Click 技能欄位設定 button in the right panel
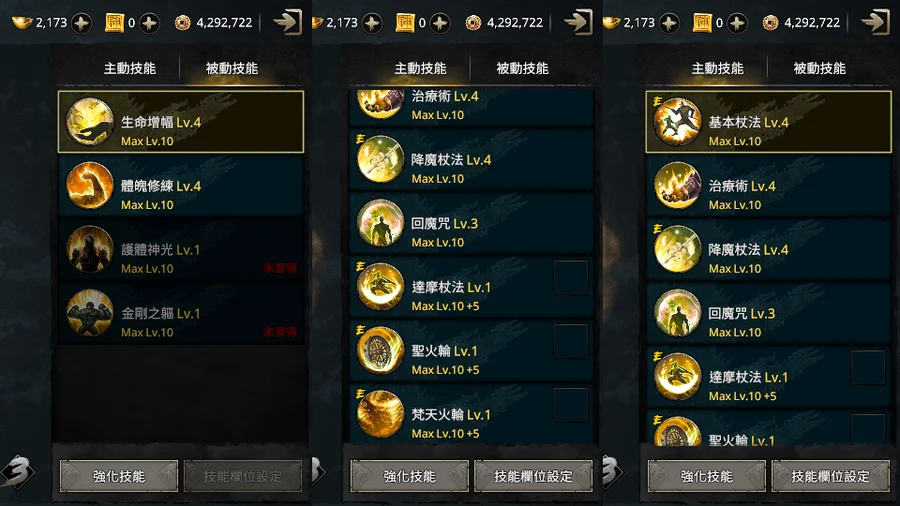 point(831,476)
